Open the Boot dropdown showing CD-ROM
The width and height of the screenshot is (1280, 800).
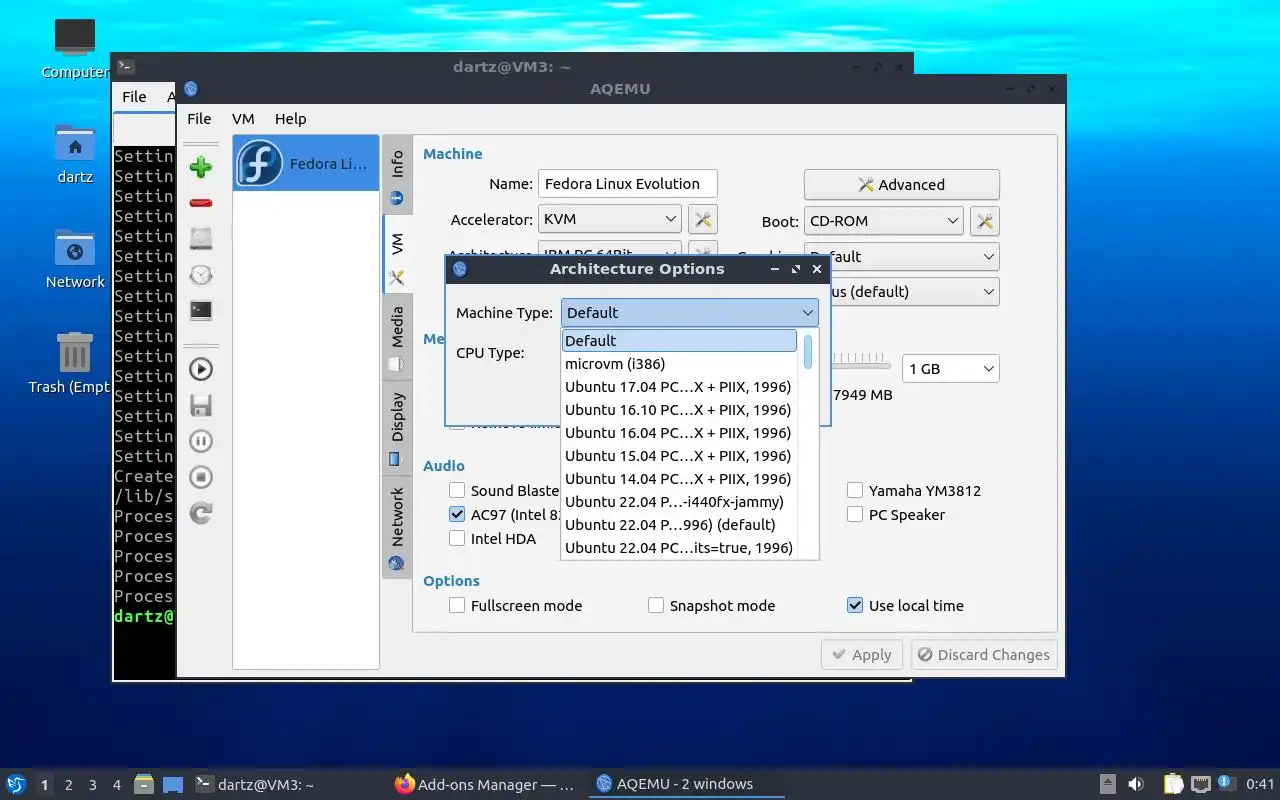coord(884,221)
